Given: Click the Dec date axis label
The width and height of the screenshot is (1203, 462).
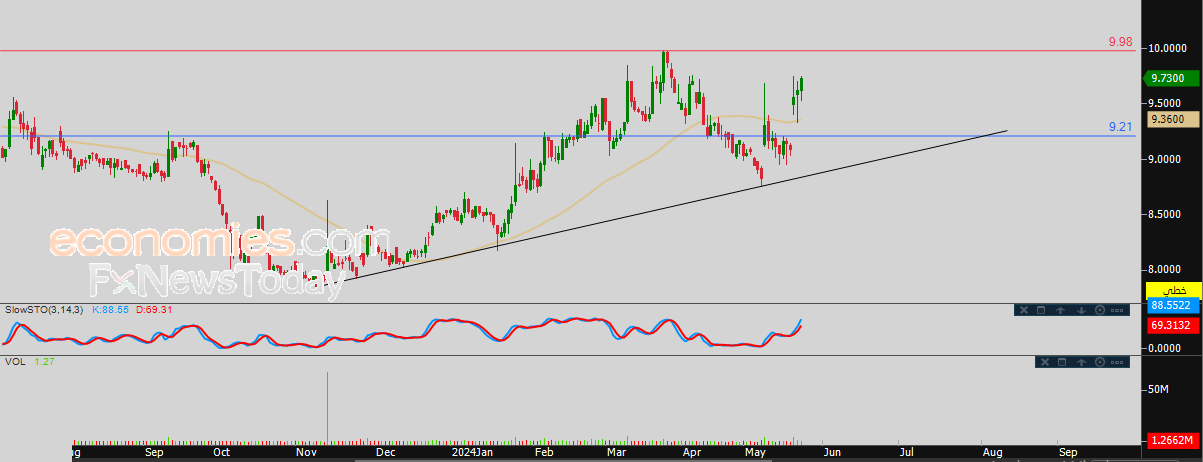Looking at the screenshot, I should click(x=385, y=452).
